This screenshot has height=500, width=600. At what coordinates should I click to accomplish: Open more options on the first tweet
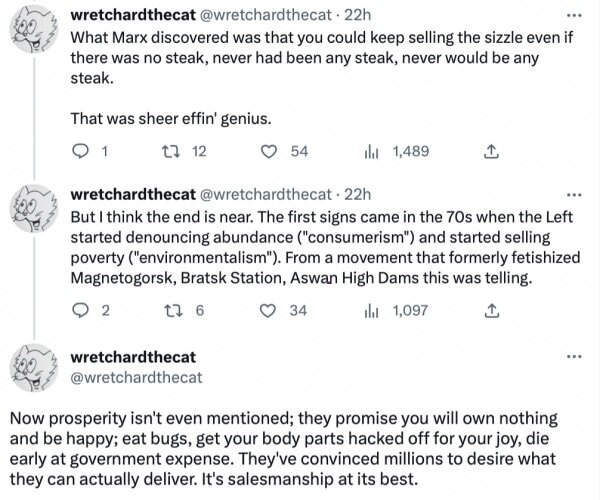pos(574,16)
